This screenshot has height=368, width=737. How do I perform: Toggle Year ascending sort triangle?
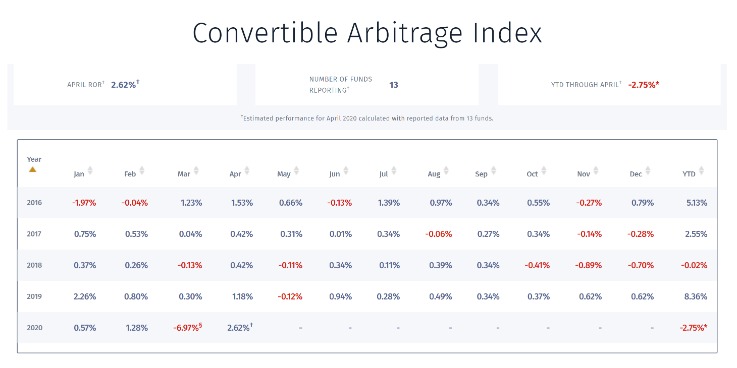(32, 170)
